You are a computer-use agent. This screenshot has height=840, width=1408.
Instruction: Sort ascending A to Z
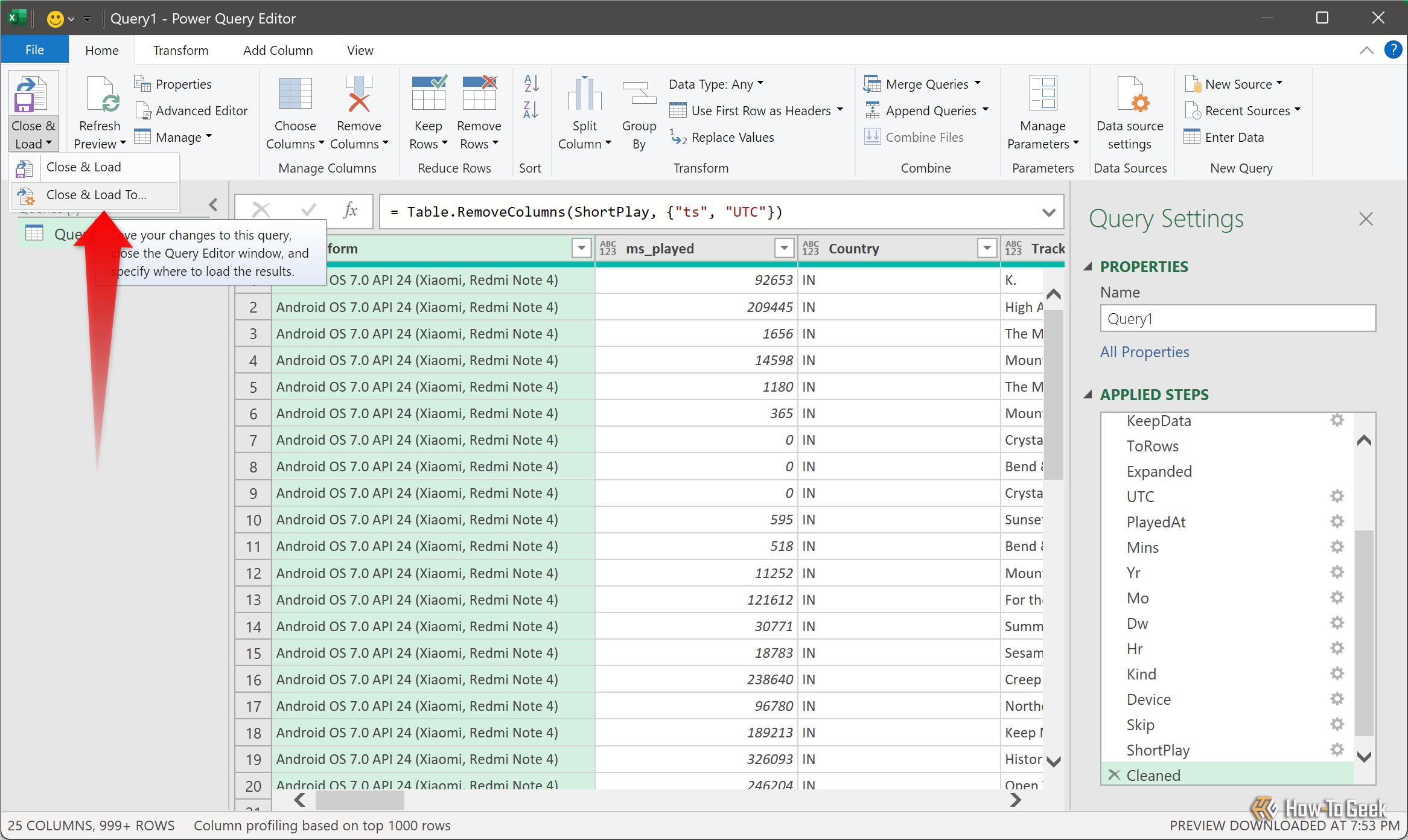tap(530, 83)
